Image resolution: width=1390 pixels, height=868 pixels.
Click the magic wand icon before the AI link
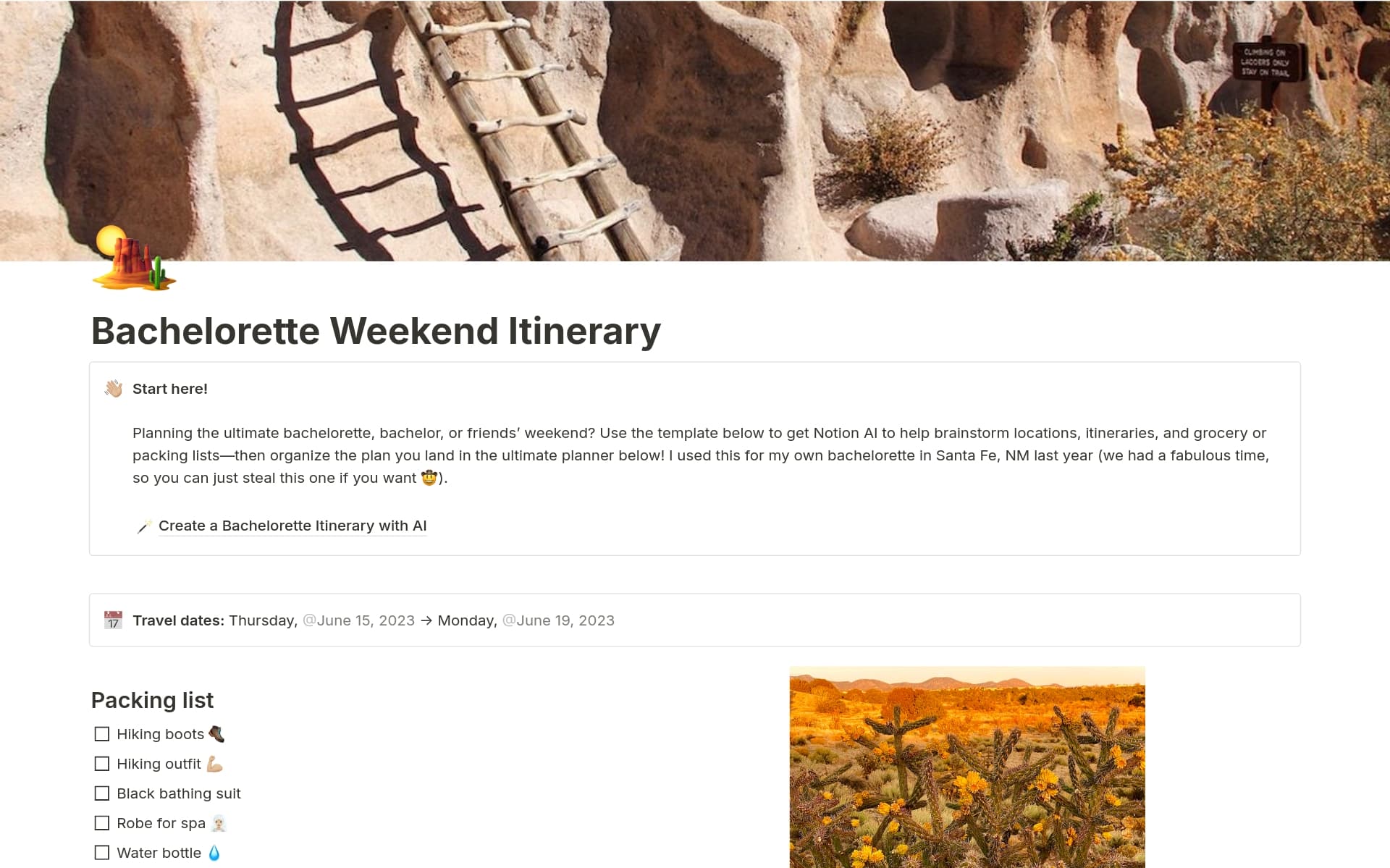143,526
